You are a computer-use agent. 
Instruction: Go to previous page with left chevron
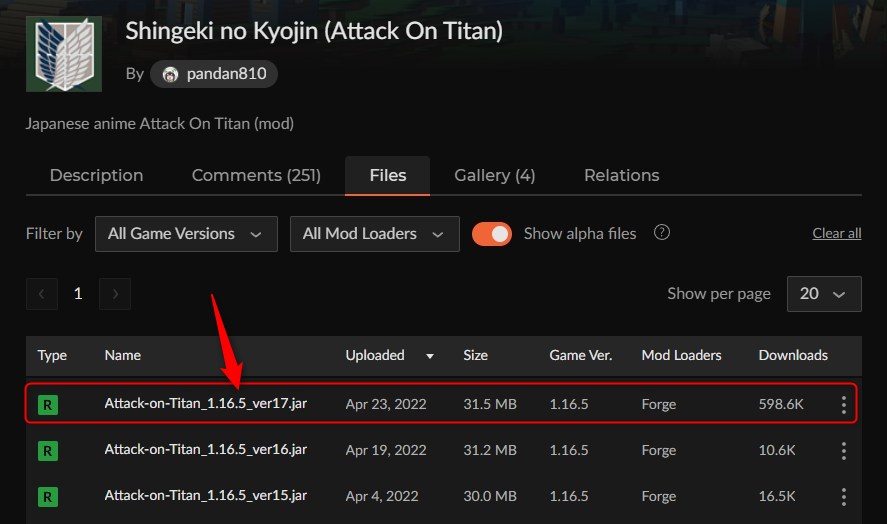(42, 294)
